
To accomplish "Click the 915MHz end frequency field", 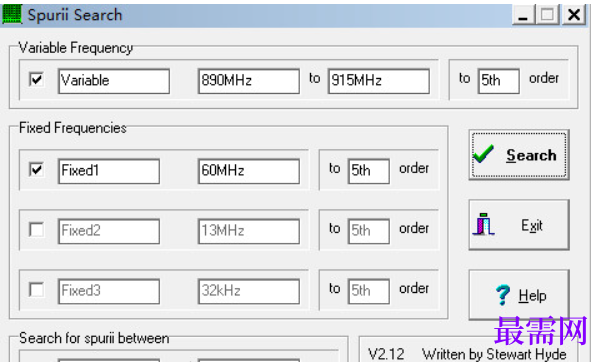I will pyautogui.click(x=379, y=81).
